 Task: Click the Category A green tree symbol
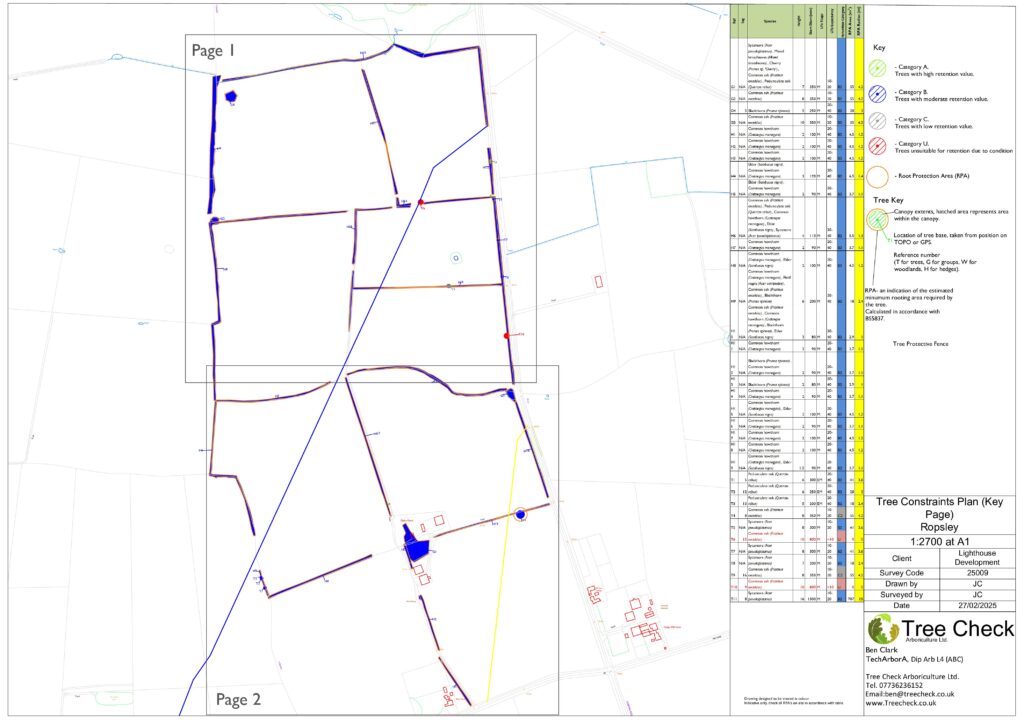click(x=877, y=67)
